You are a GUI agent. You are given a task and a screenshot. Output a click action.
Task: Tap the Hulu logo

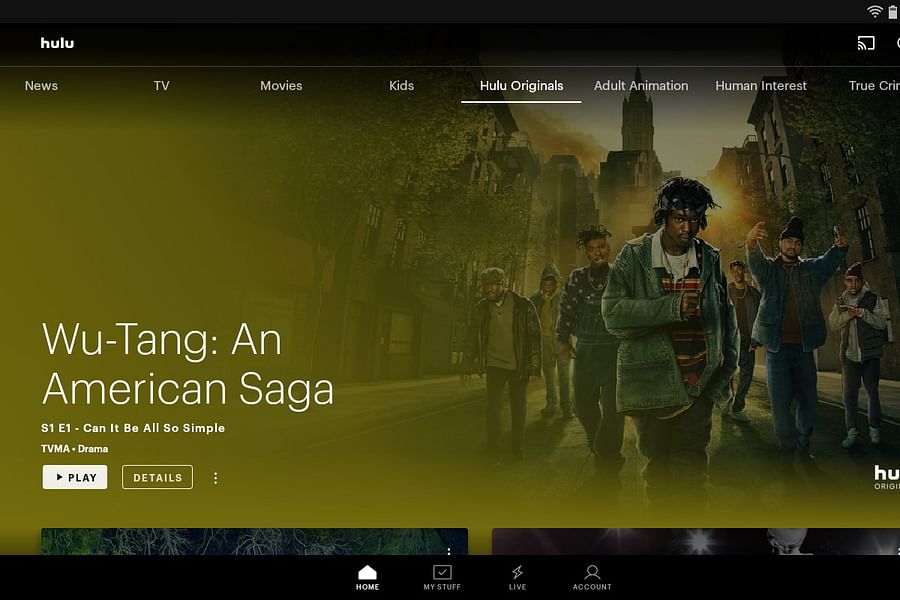click(x=57, y=43)
